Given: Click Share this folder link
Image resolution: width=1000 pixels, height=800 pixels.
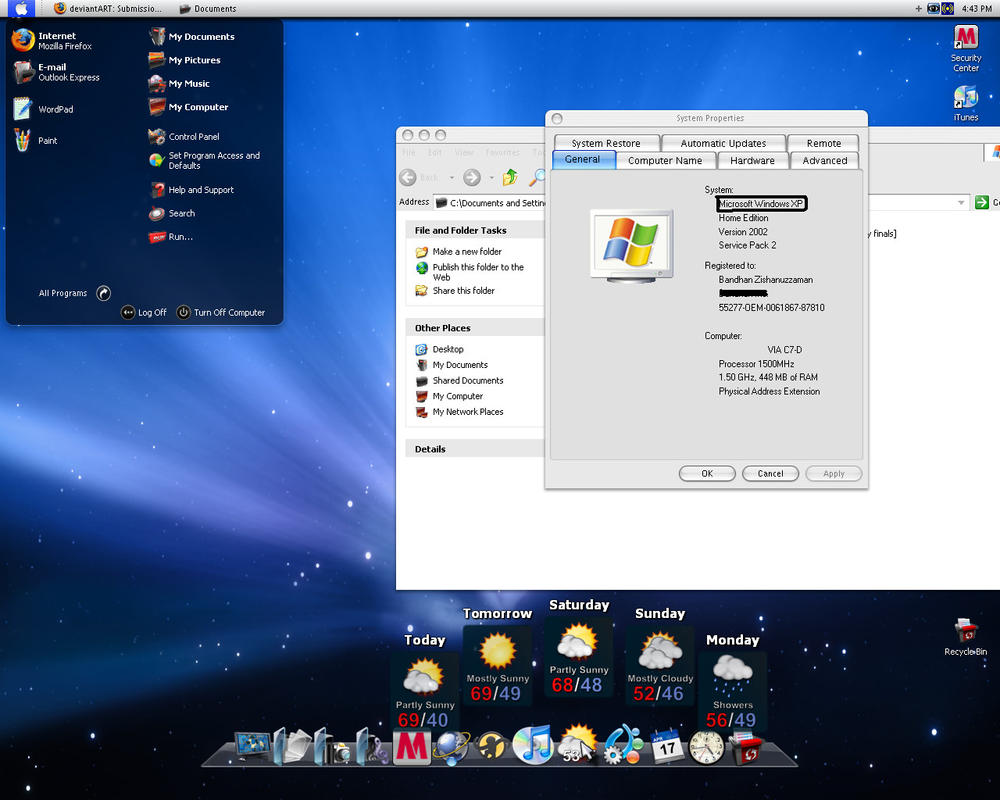Looking at the screenshot, I should tap(455, 290).
